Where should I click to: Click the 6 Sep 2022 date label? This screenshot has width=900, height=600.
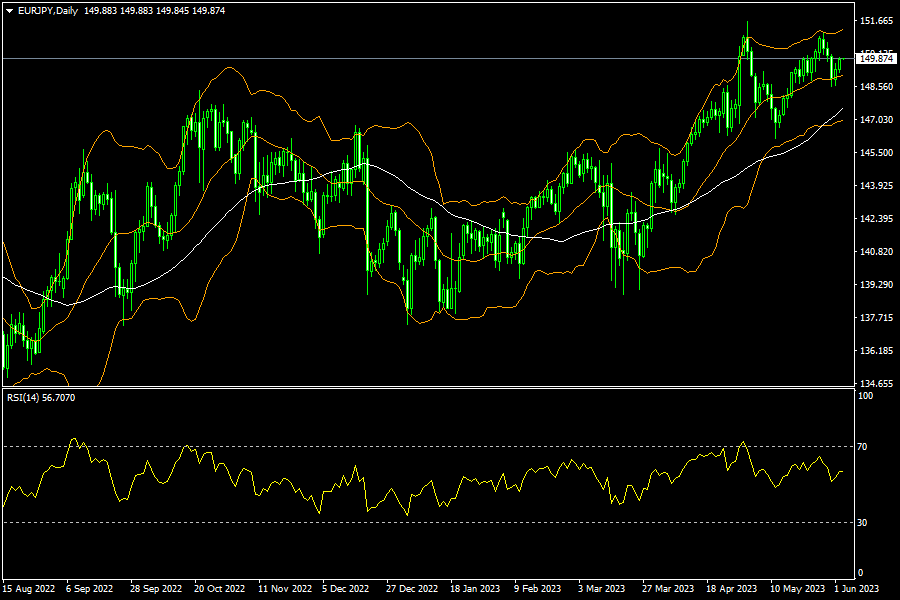pos(90,589)
